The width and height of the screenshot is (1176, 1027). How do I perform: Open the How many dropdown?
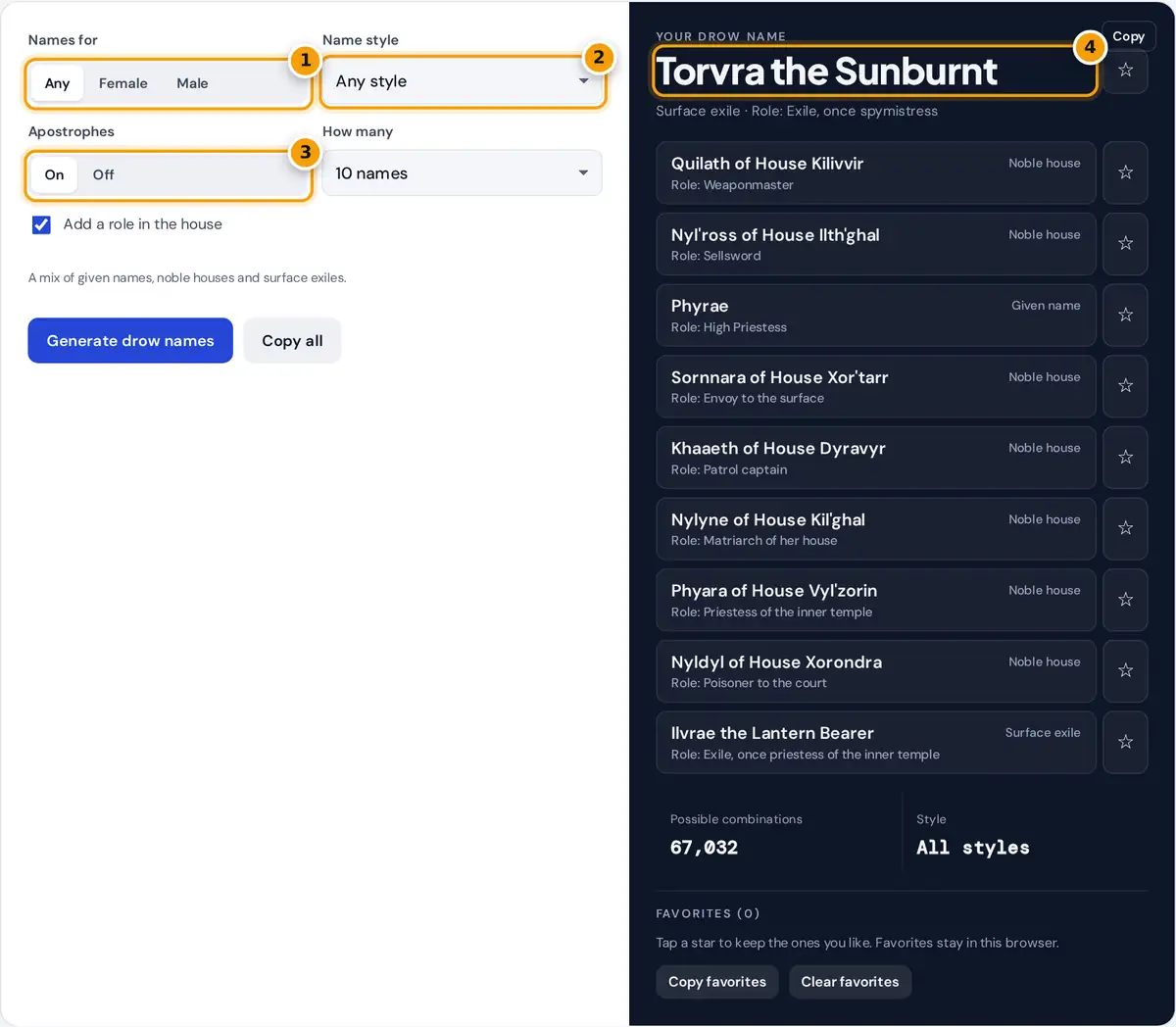pyautogui.click(x=462, y=173)
